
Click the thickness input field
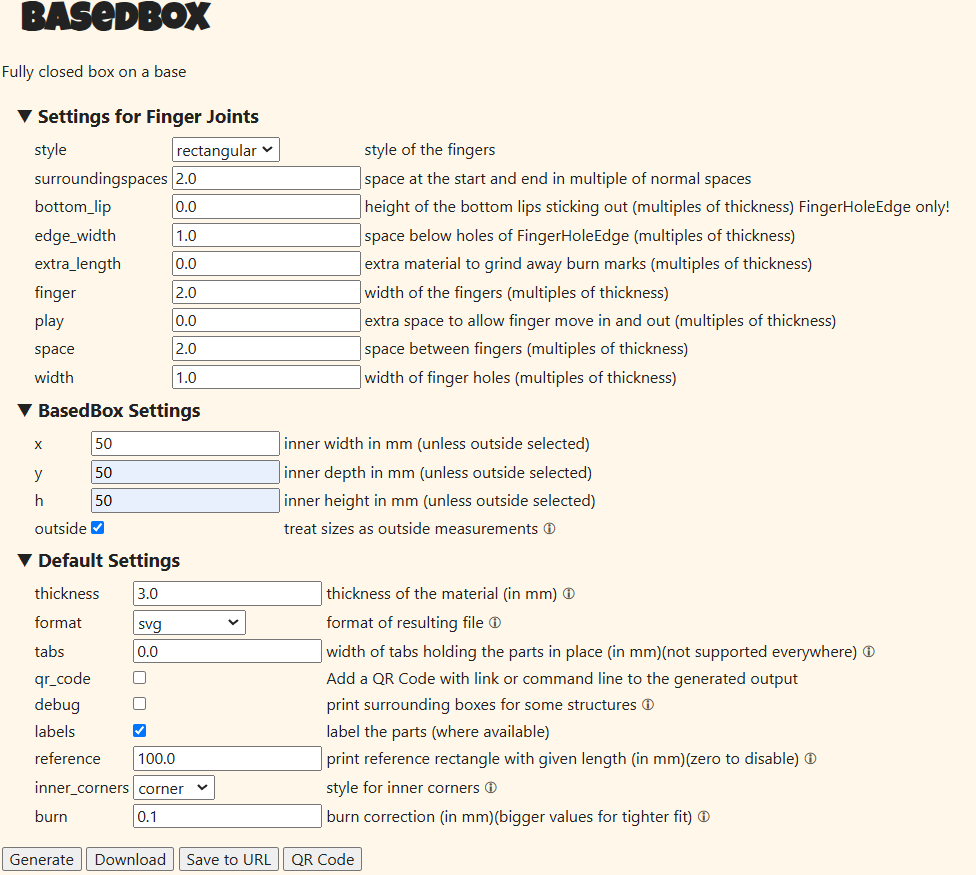(227, 594)
